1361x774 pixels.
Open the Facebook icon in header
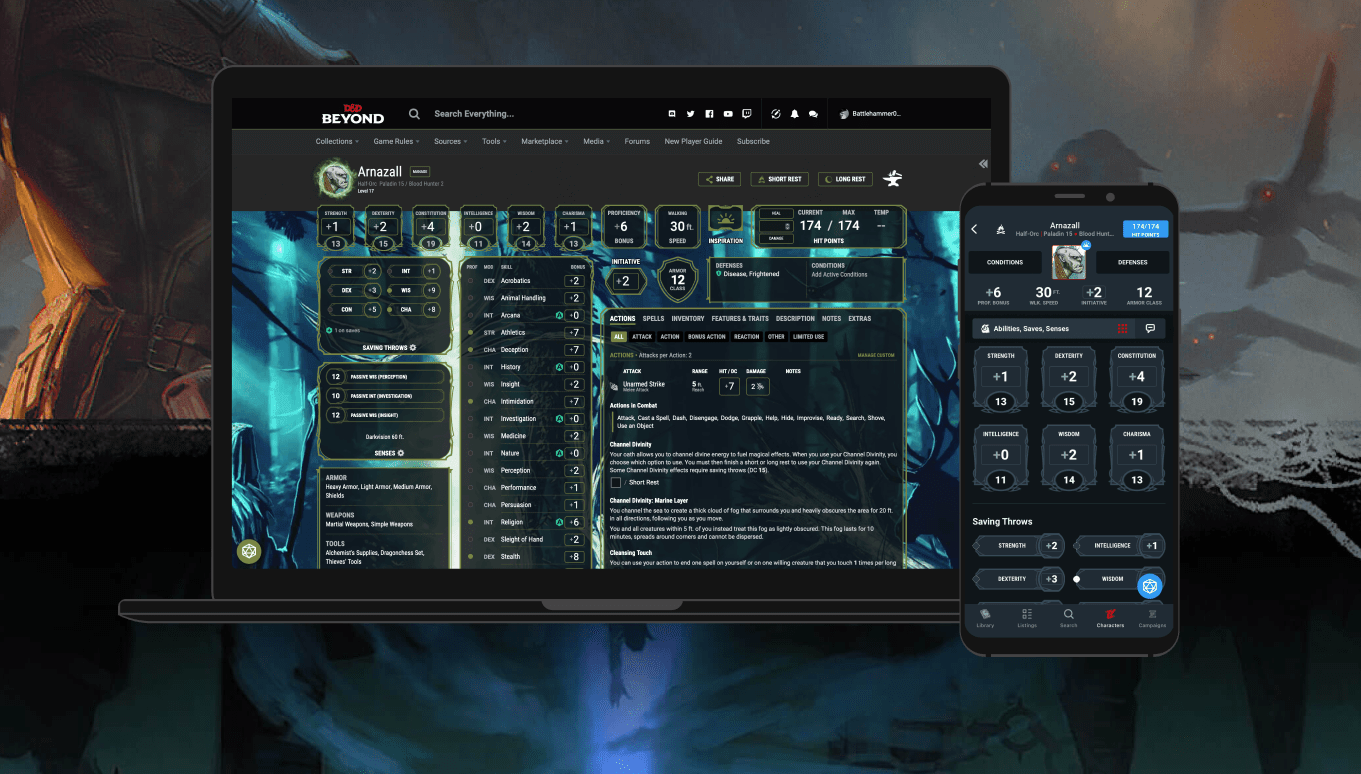709,114
